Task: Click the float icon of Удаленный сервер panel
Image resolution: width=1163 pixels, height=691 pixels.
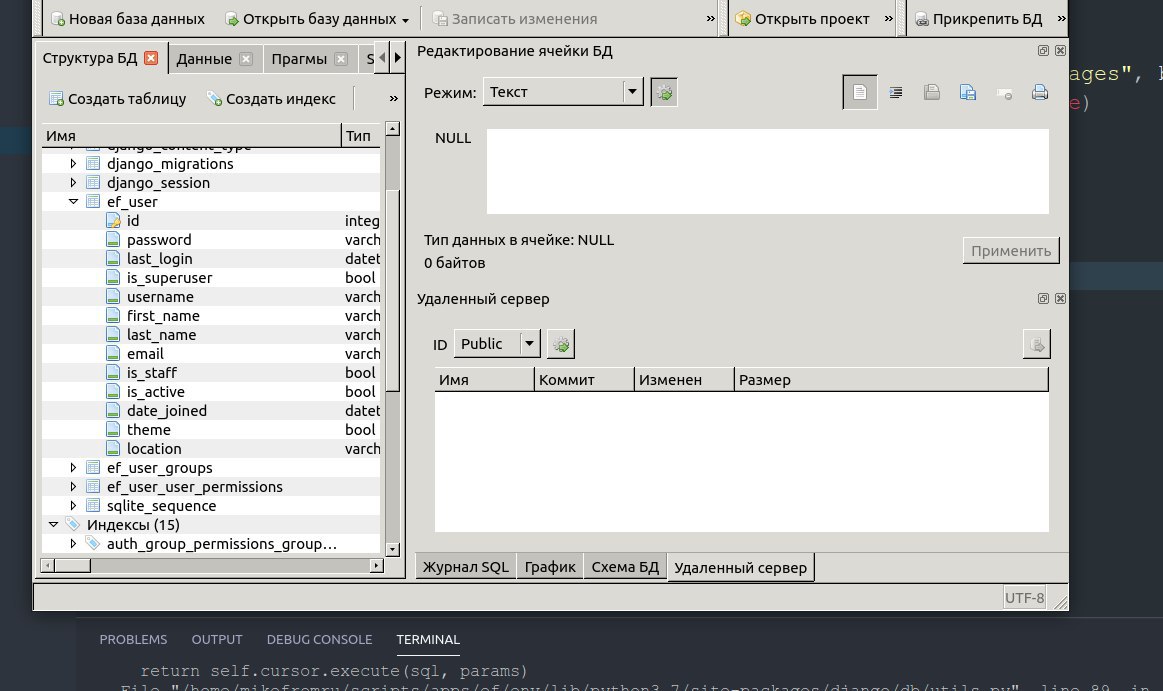Action: (x=1043, y=298)
